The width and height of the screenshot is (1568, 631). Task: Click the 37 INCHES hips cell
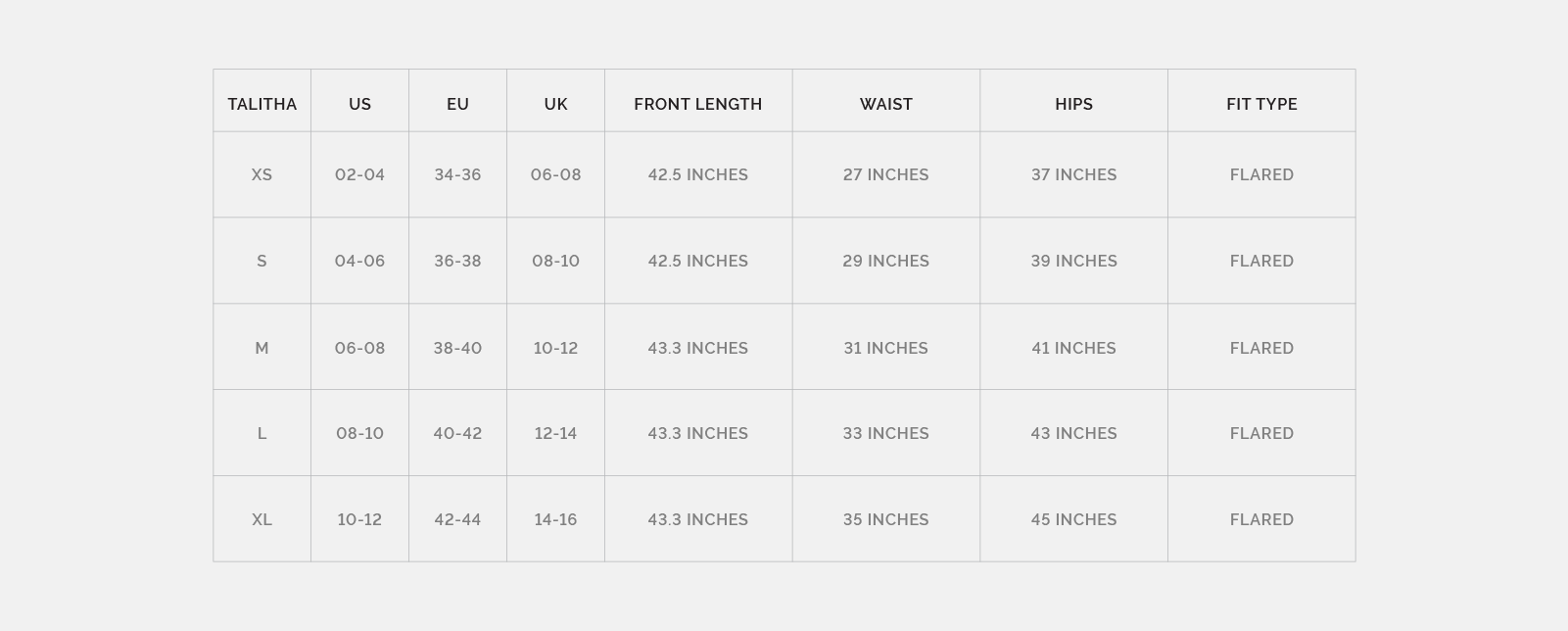1073,174
